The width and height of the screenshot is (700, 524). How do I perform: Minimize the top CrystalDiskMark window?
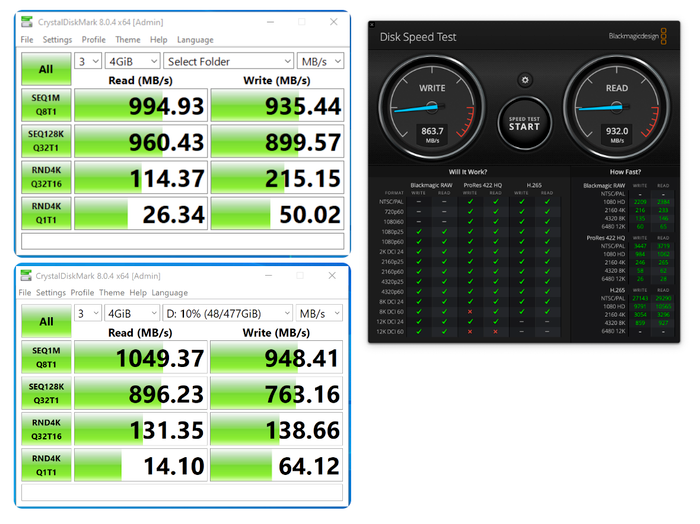click(x=270, y=22)
